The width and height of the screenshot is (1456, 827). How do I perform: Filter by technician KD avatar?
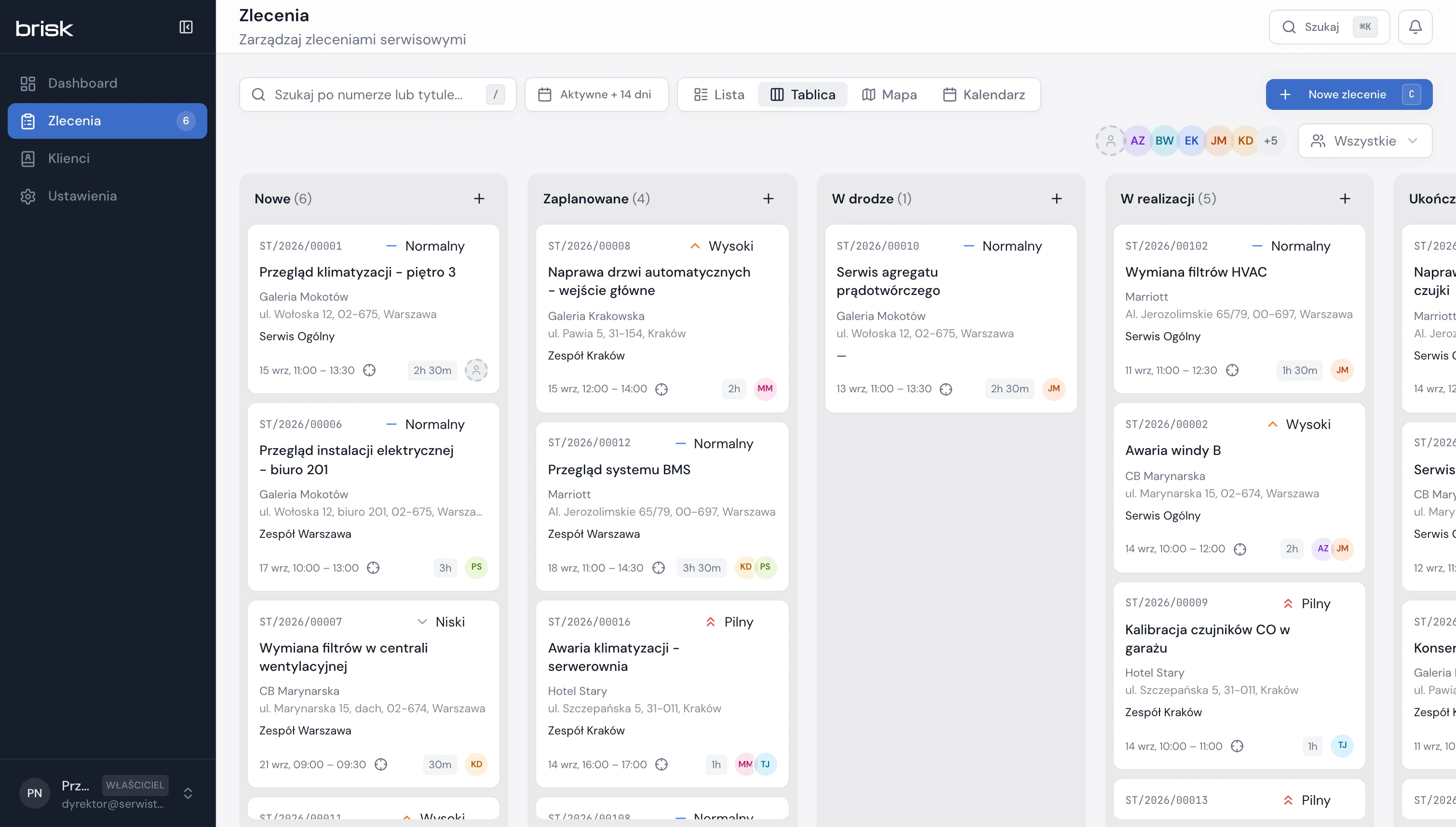(x=1245, y=141)
